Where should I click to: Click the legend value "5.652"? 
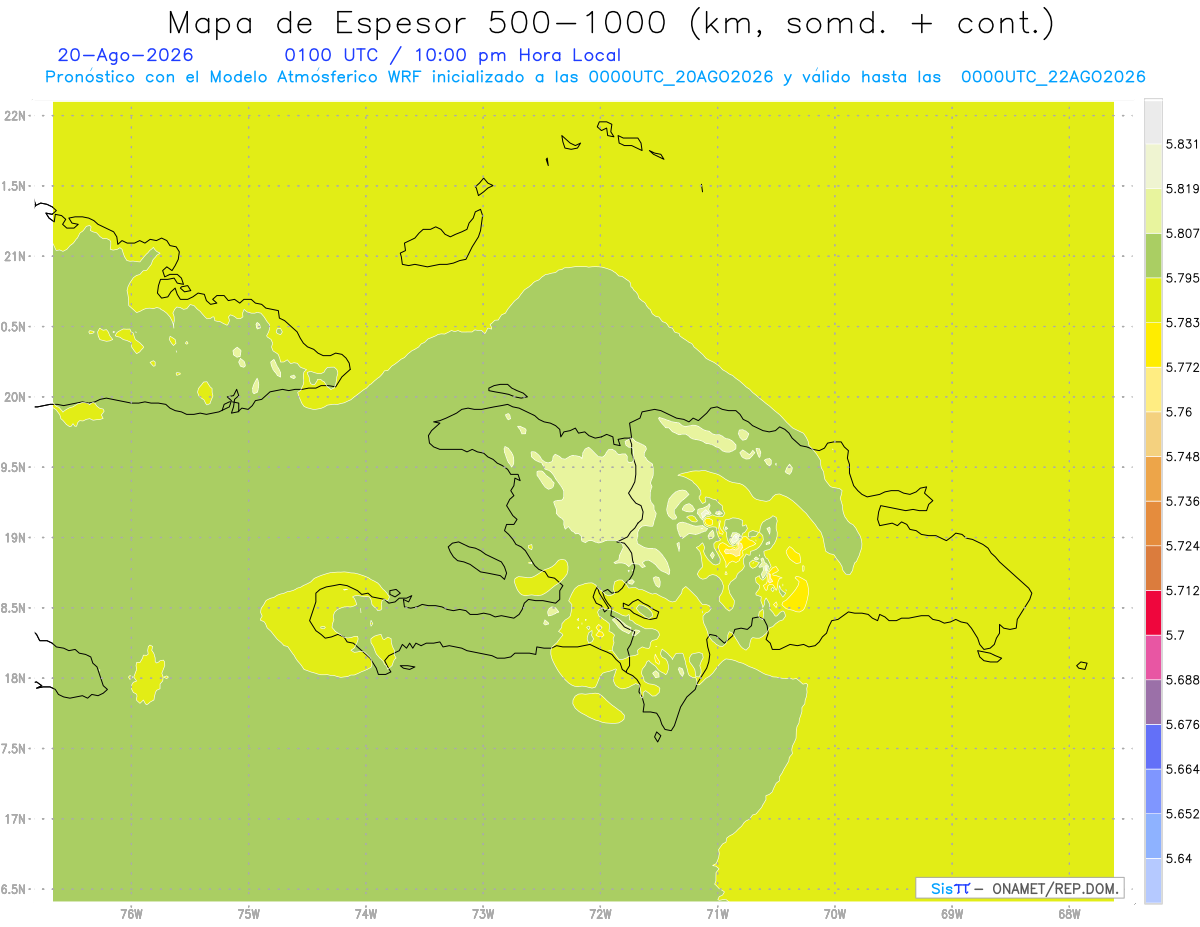click(1182, 814)
